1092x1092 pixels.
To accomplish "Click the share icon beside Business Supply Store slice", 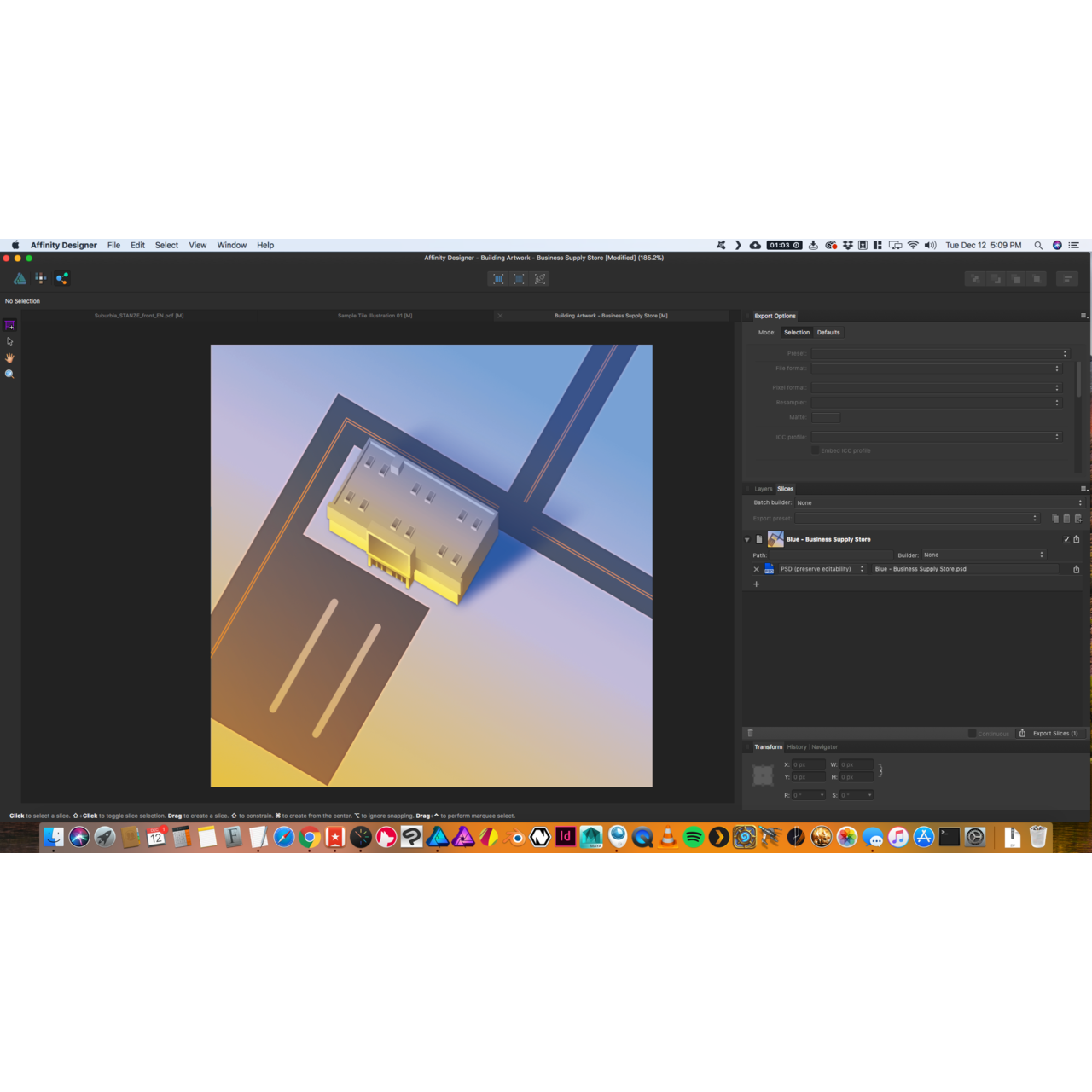I will 1077,539.
